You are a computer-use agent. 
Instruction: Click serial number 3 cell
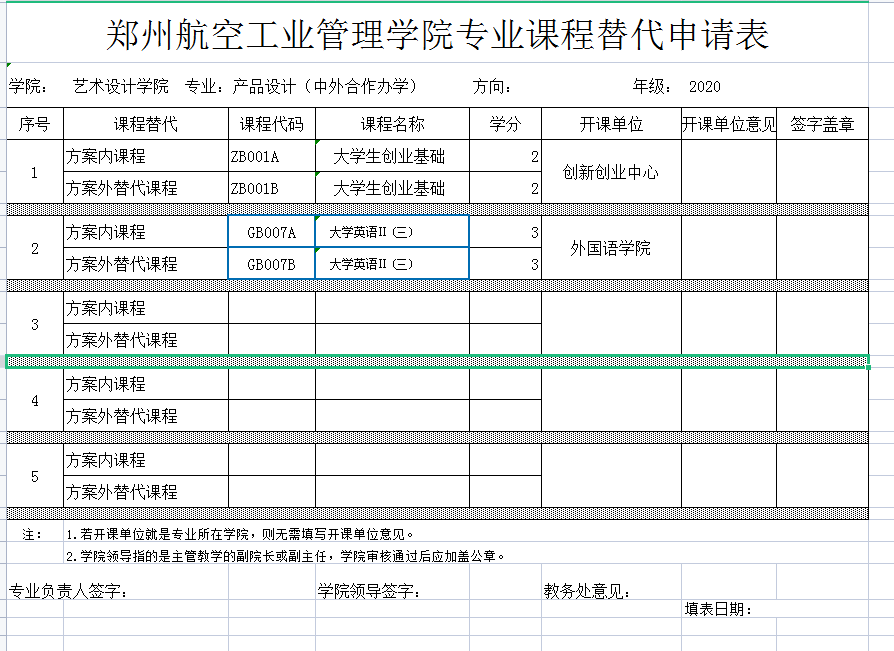coord(35,324)
